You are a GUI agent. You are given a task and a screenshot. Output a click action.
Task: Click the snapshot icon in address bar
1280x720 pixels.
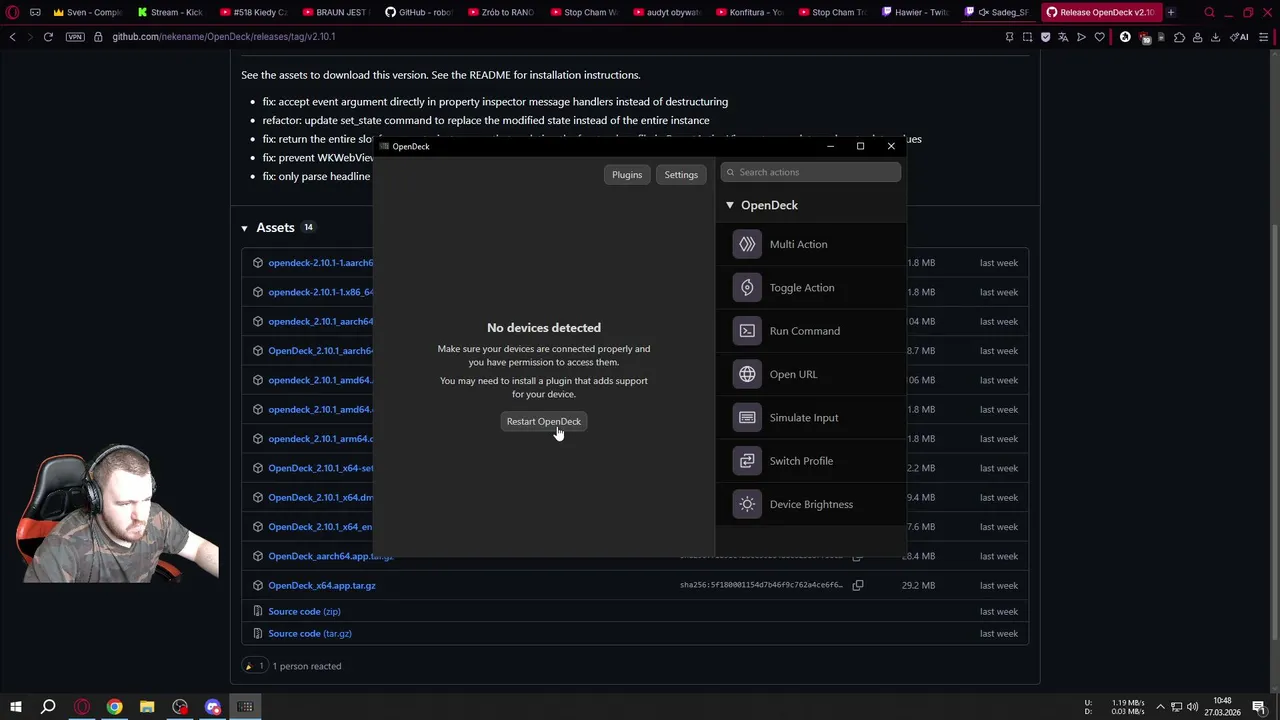point(1027,37)
